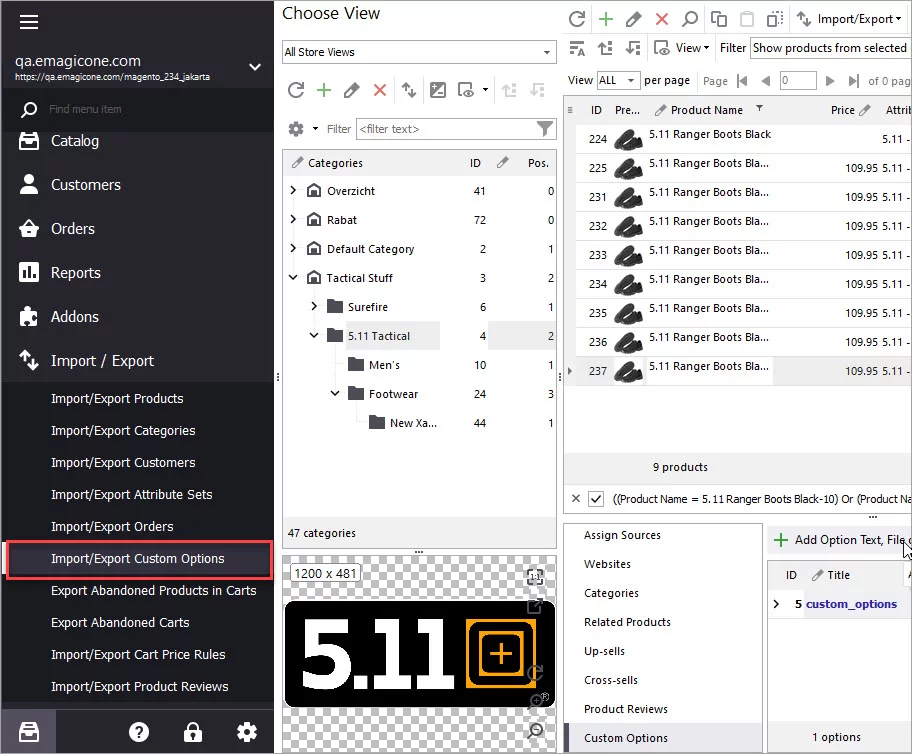This screenshot has width=912, height=754.
Task: Open the Reports section
Action: coord(76,272)
